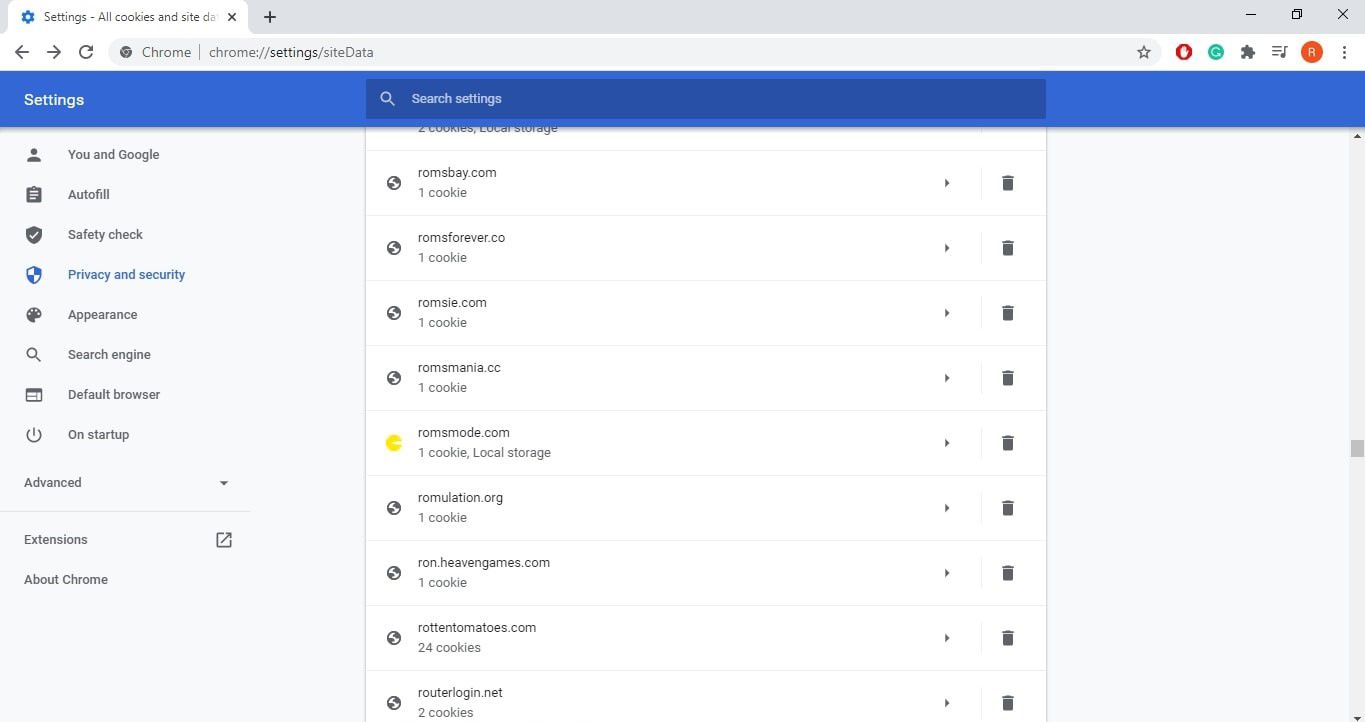The width and height of the screenshot is (1365, 722).
Task: Click Pac-Man favicon of romsmode.com
Action: (394, 443)
